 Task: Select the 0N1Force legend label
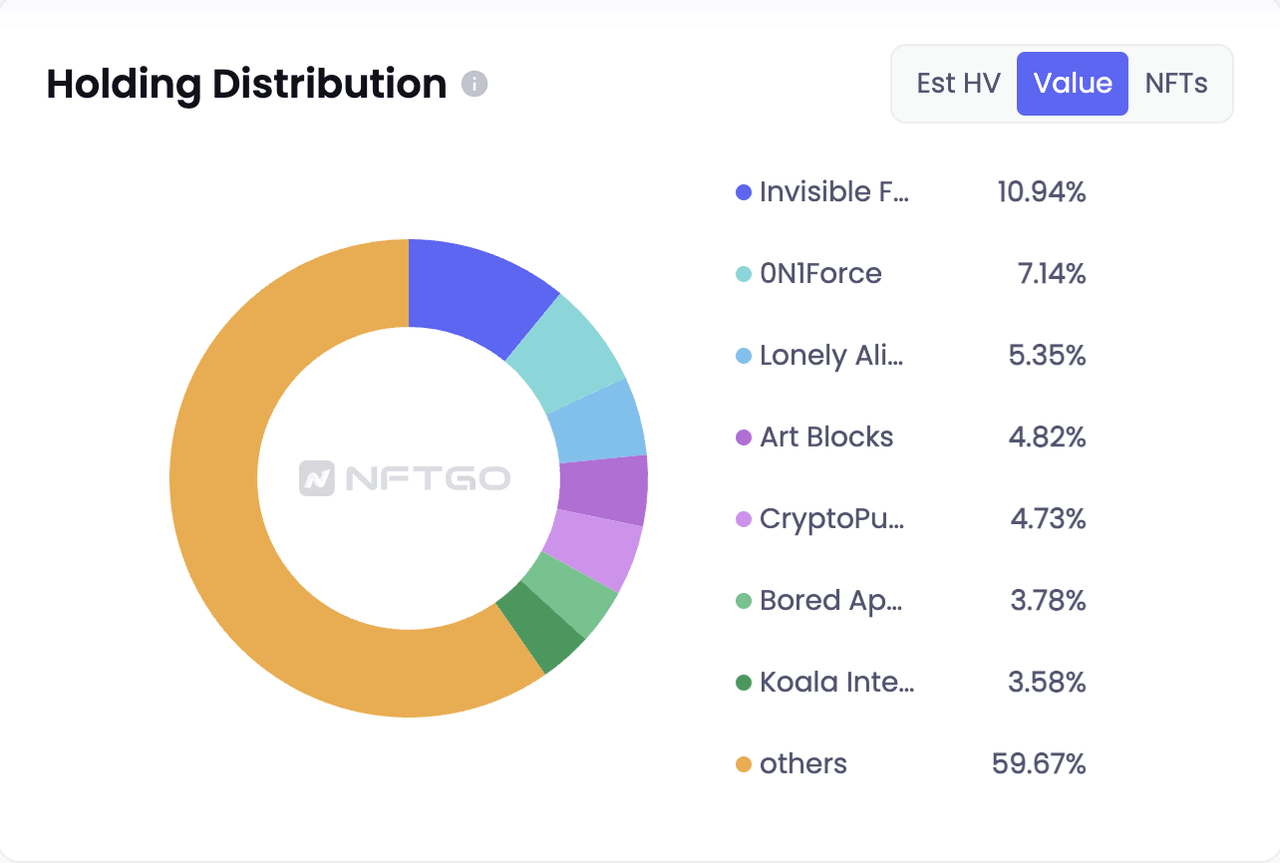pos(821,274)
